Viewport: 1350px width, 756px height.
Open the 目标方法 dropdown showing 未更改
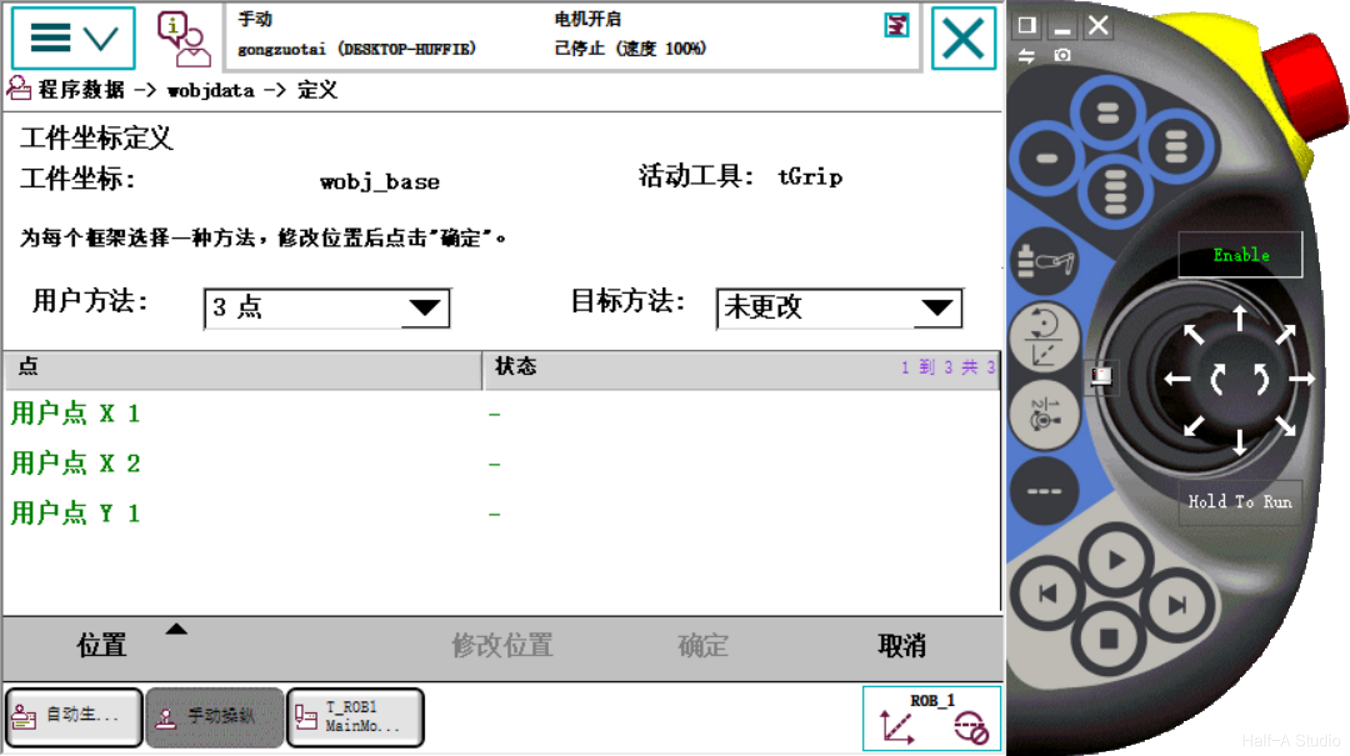pyautogui.click(x=839, y=308)
